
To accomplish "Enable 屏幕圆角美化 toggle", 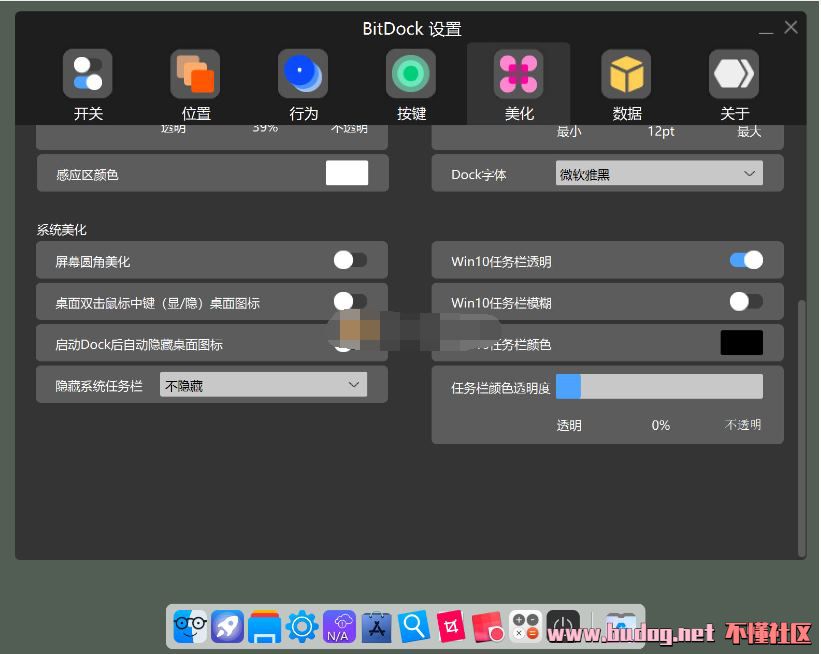I will [x=350, y=260].
